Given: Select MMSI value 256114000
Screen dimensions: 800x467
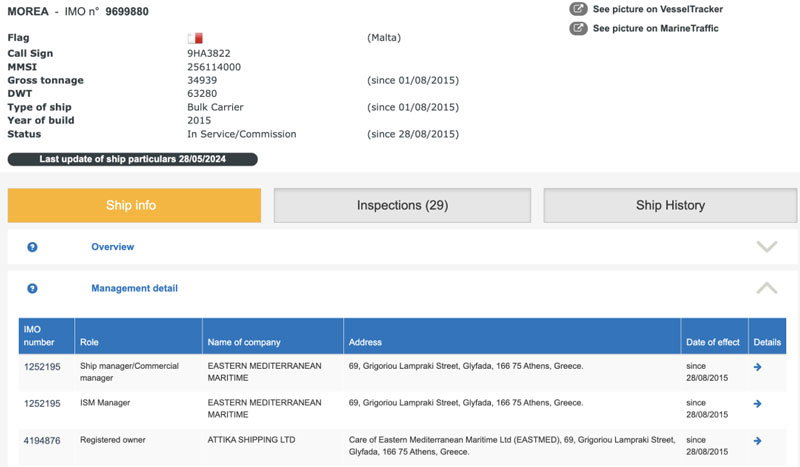Looking at the screenshot, I should (214, 67).
